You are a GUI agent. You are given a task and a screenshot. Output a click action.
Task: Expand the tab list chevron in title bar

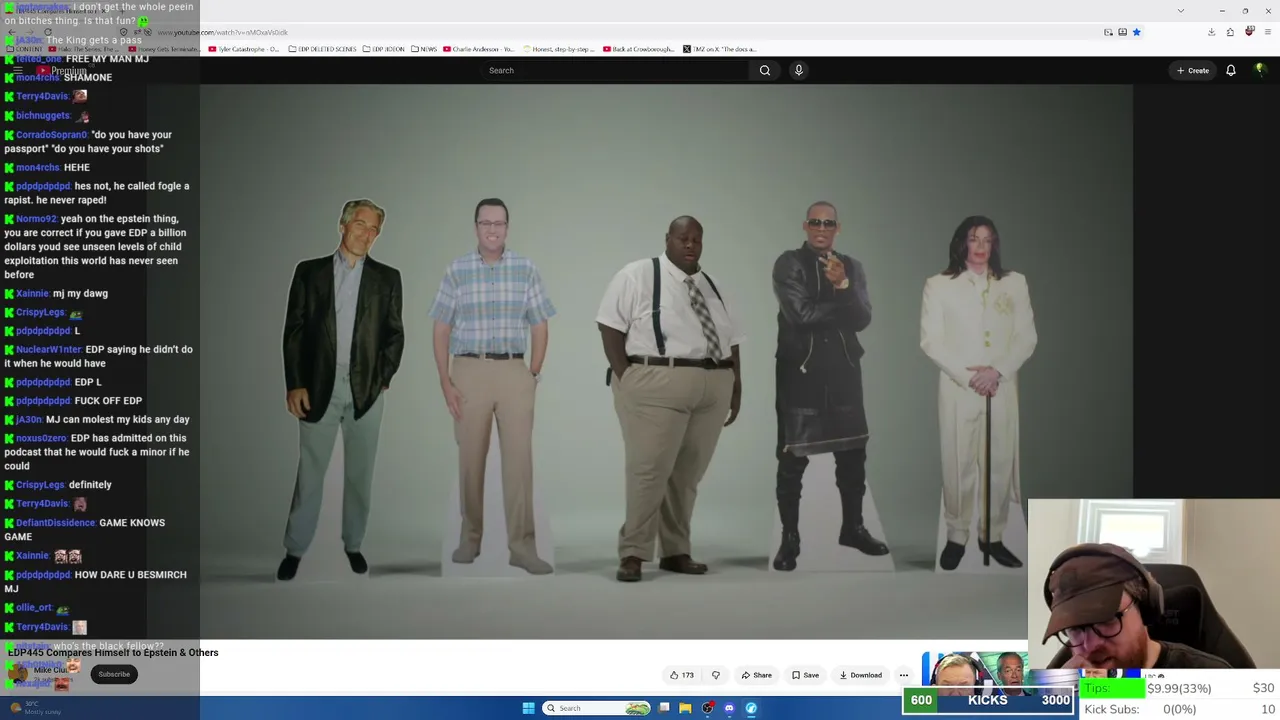1181,11
